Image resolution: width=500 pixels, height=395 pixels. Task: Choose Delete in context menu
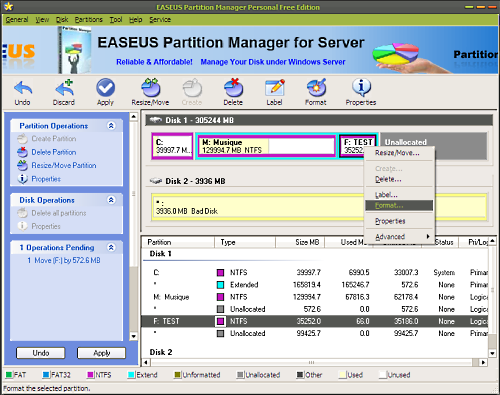click(x=399, y=179)
